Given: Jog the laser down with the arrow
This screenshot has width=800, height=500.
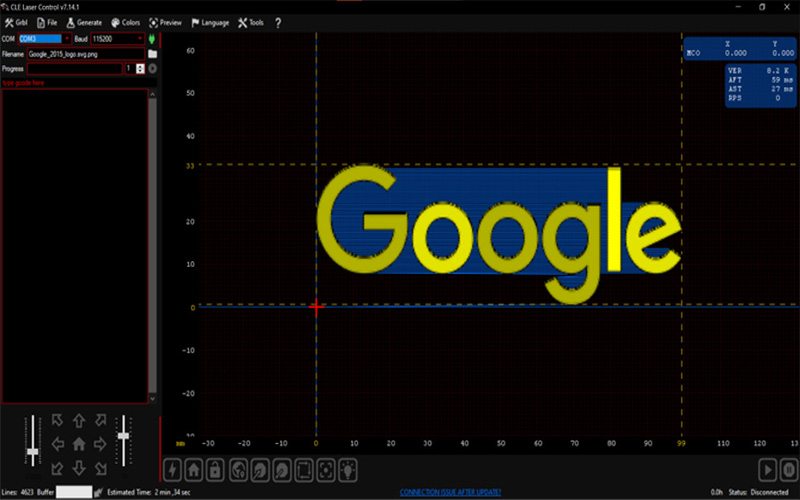Looking at the screenshot, I should click(x=79, y=467).
